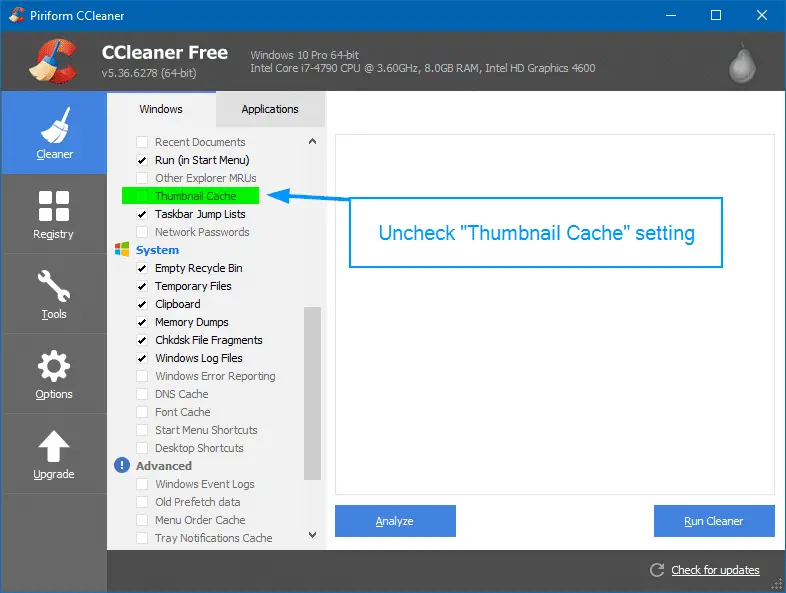Click the cleaner list scrollbar thumb

click(312, 393)
